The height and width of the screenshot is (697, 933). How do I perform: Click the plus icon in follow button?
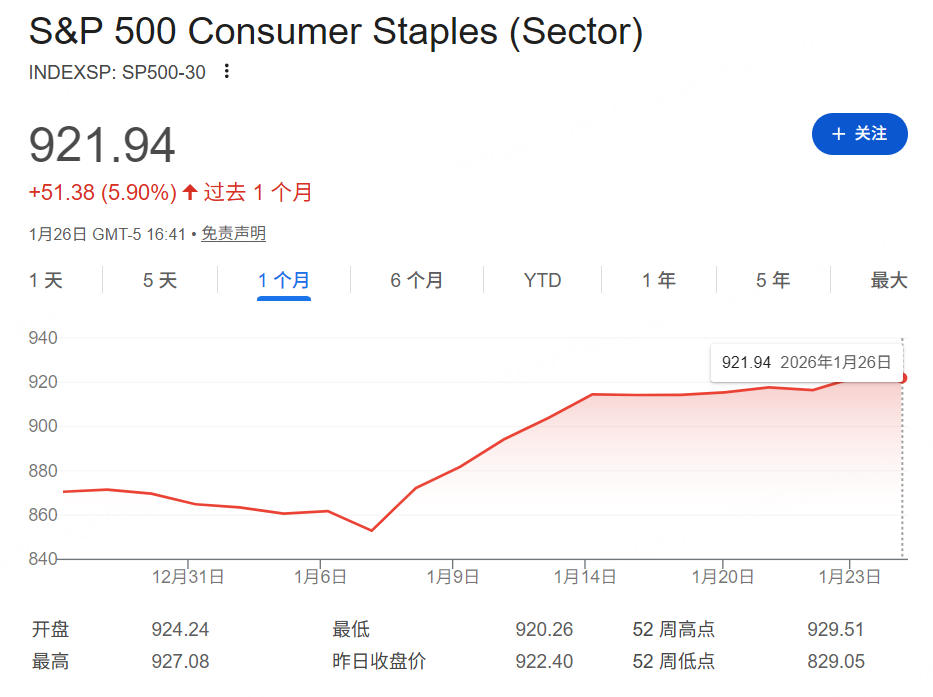click(838, 134)
